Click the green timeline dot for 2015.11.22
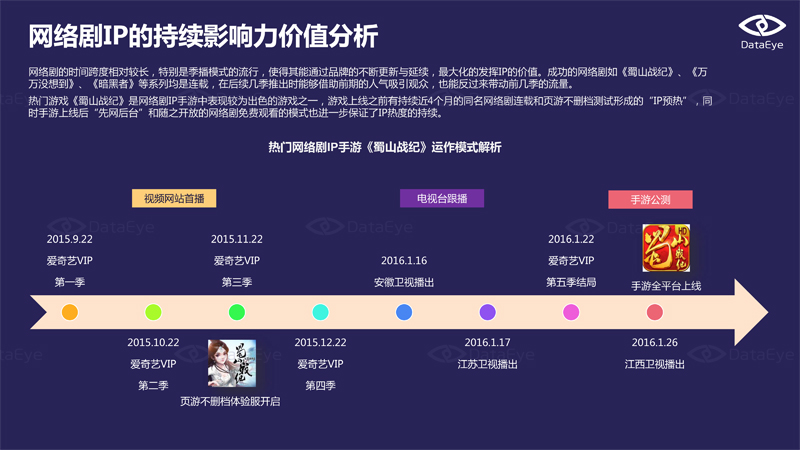Viewport: 800px width, 450px height. point(237,312)
